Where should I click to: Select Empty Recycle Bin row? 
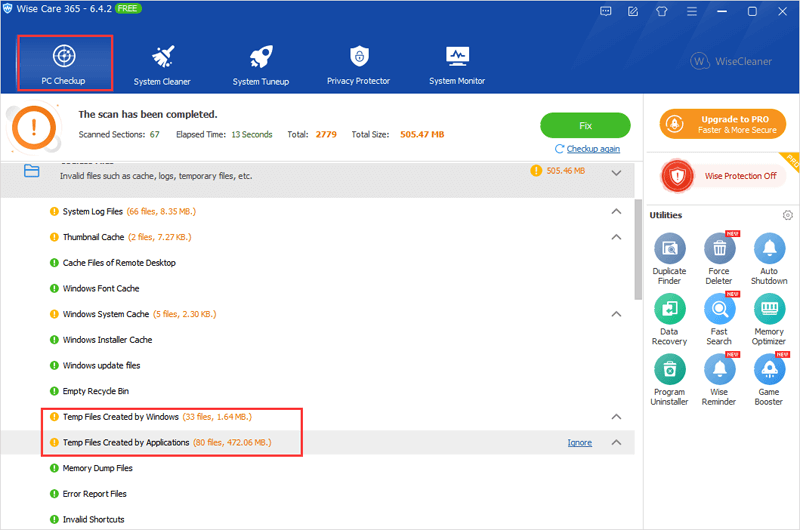pyautogui.click(x=317, y=391)
